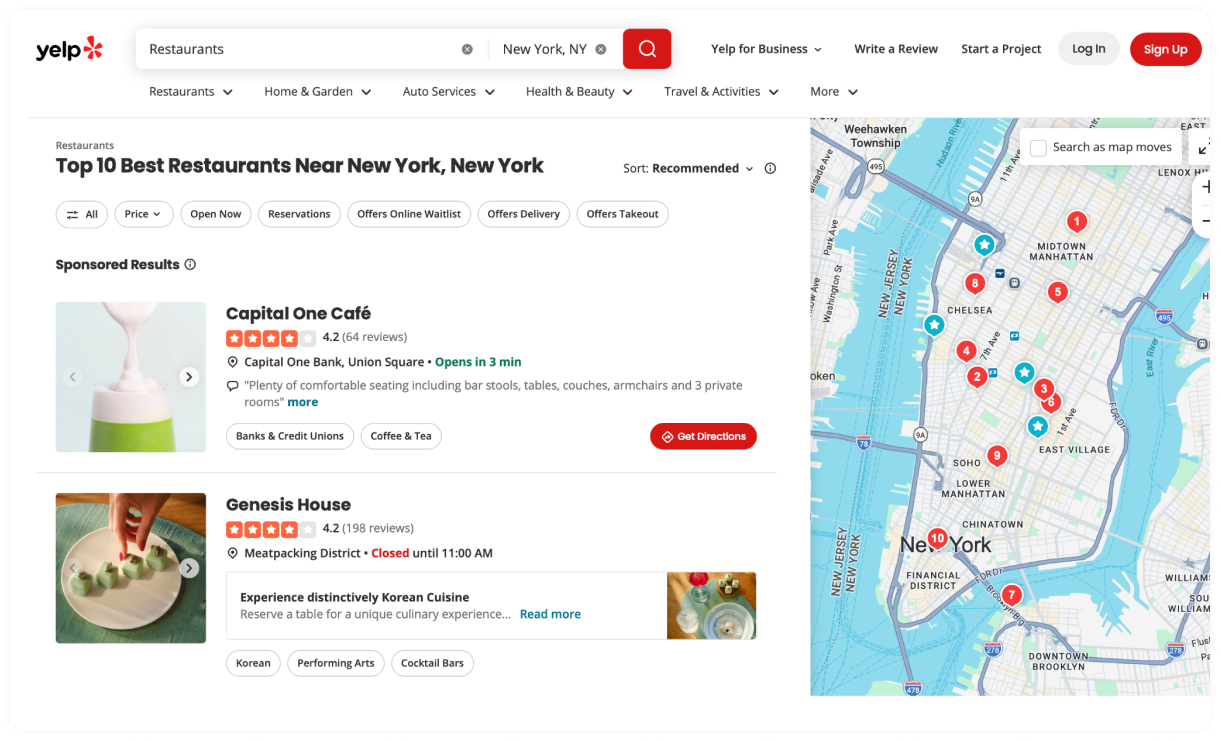Expand the More menu

click(x=834, y=92)
